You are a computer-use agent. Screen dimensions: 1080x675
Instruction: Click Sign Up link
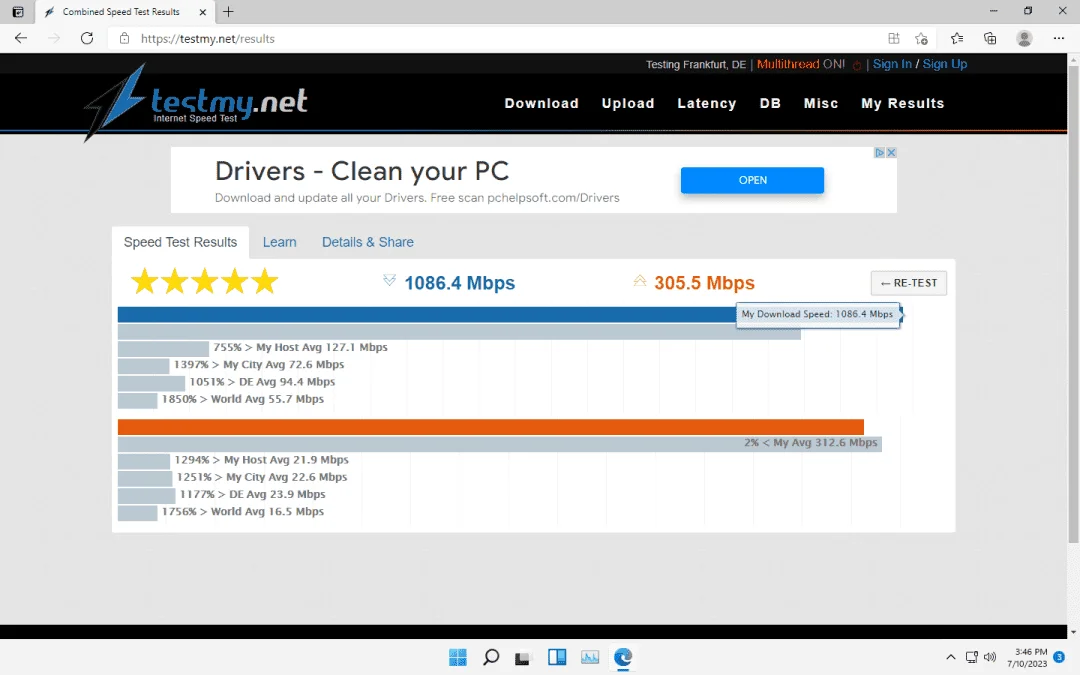[944, 64]
